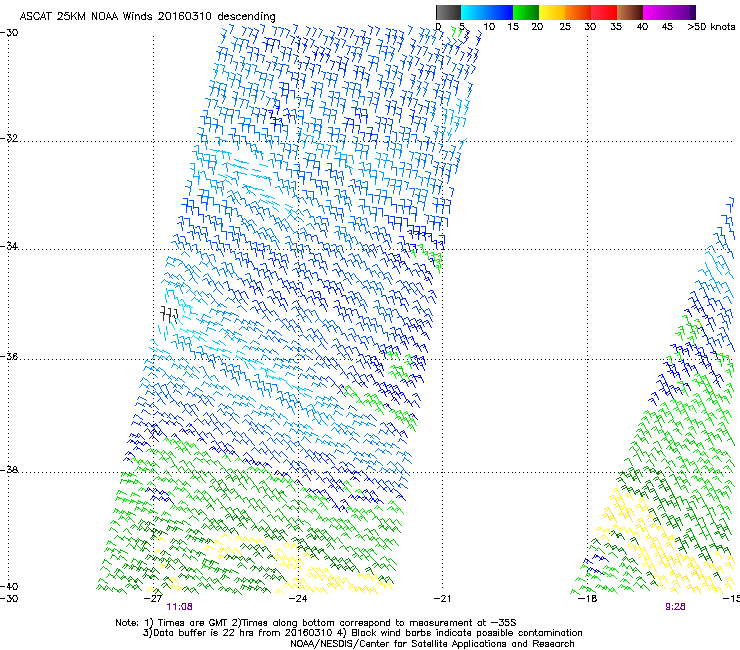Click the NOAA/NESDIS credit line
The width and height of the screenshot is (740, 650).
pyautogui.click(x=432, y=643)
